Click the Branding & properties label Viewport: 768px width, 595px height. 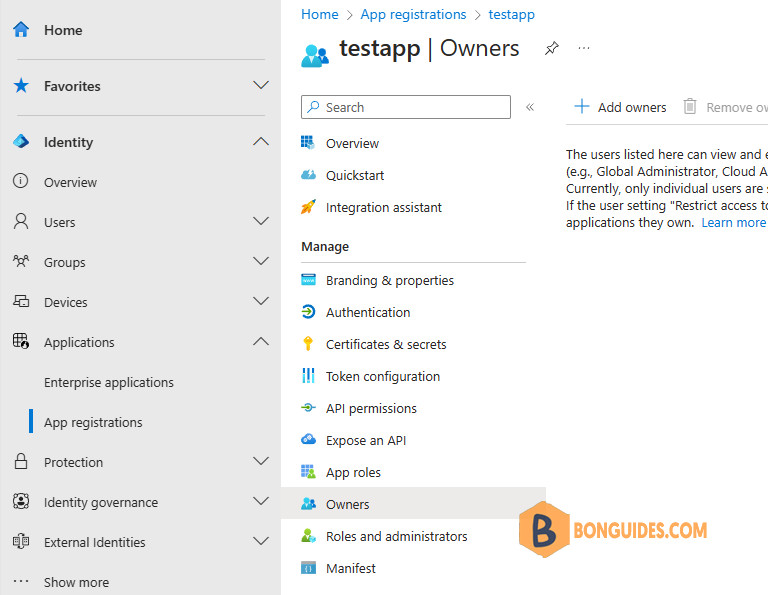(390, 280)
